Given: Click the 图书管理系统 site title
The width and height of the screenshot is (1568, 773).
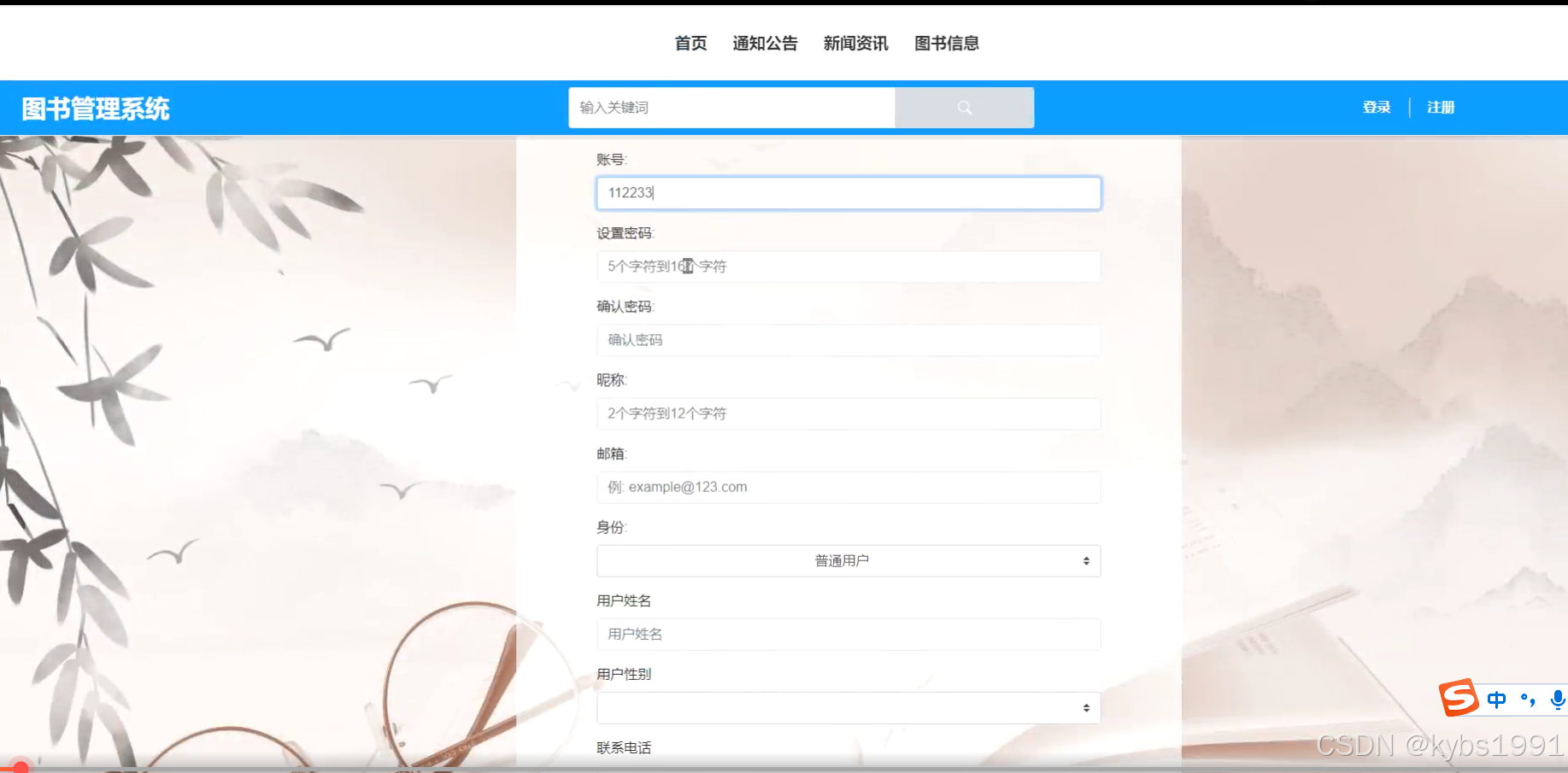Looking at the screenshot, I should 96,108.
